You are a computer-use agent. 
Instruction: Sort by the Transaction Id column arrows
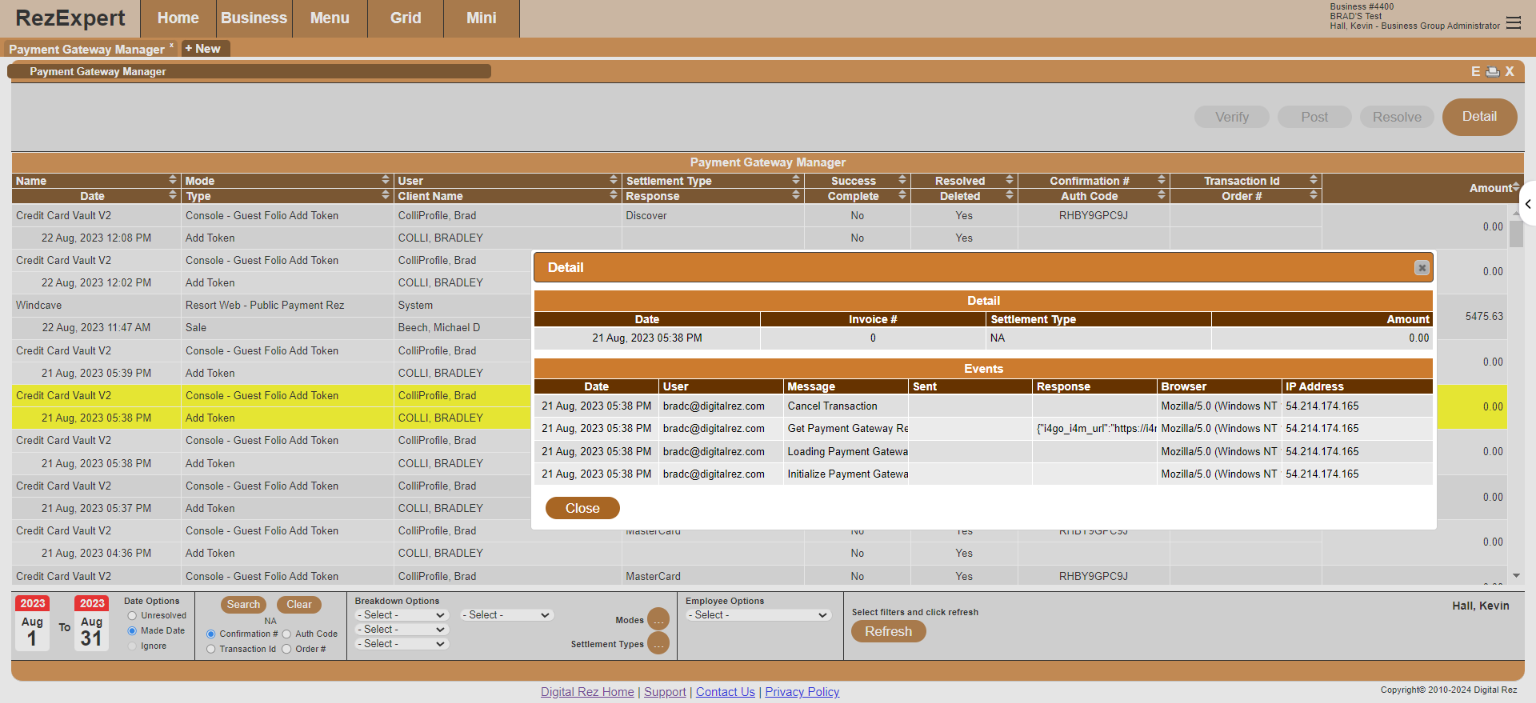click(x=1313, y=181)
